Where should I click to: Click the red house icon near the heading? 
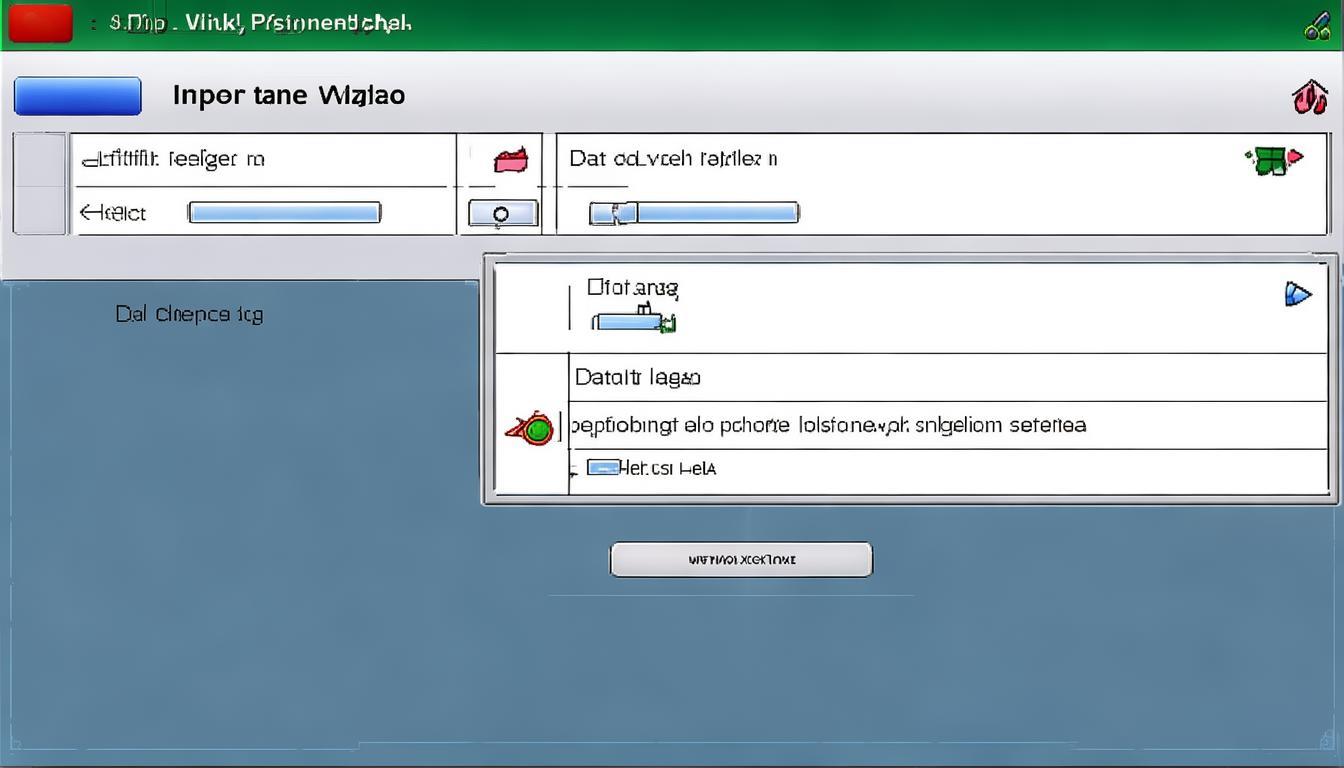(1309, 97)
